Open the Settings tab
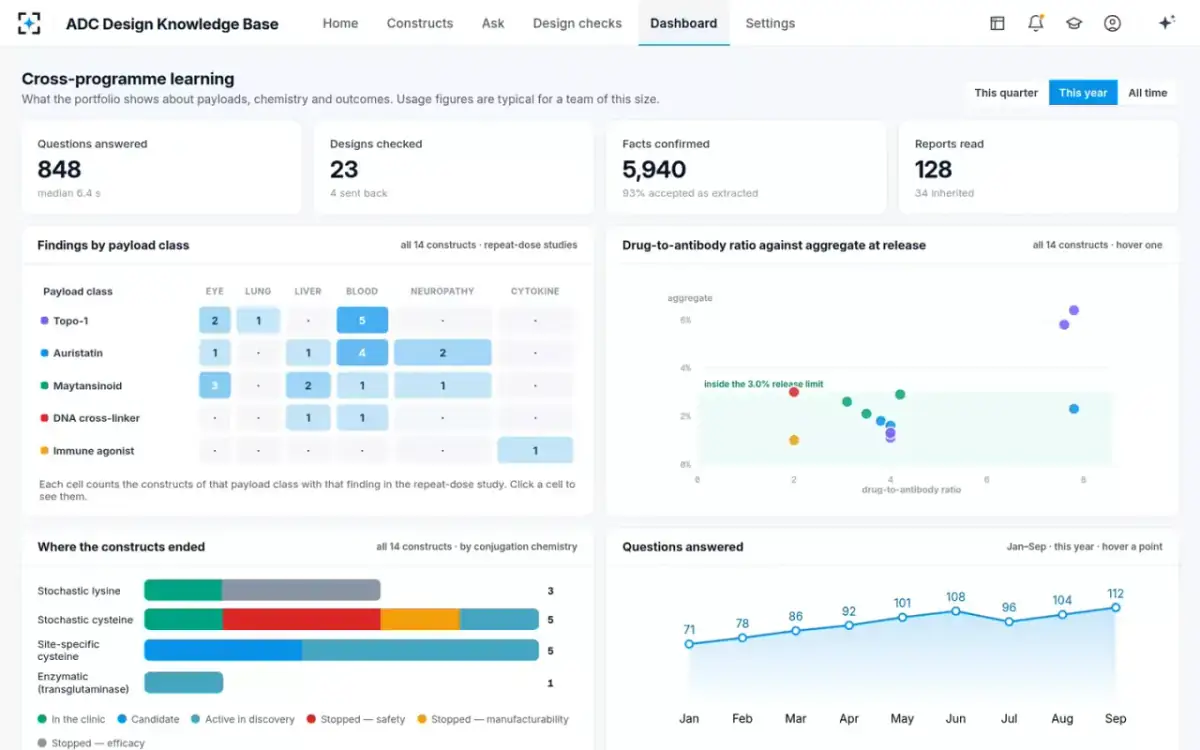This screenshot has height=750, width=1200. (770, 23)
